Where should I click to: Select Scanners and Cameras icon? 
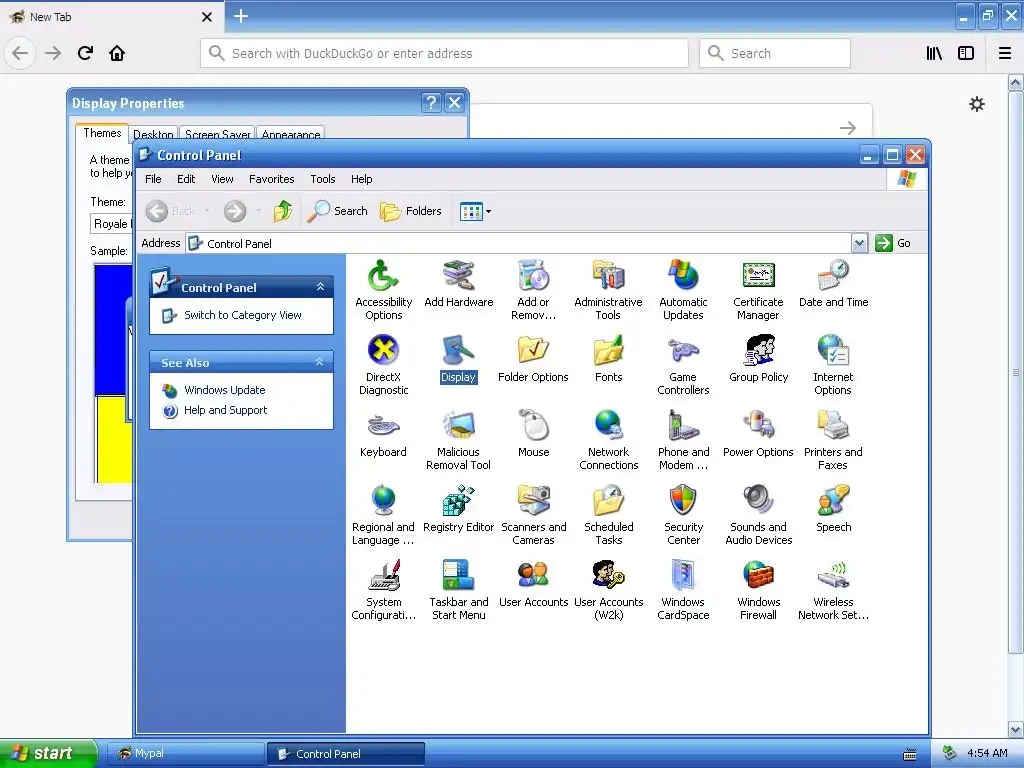(534, 515)
